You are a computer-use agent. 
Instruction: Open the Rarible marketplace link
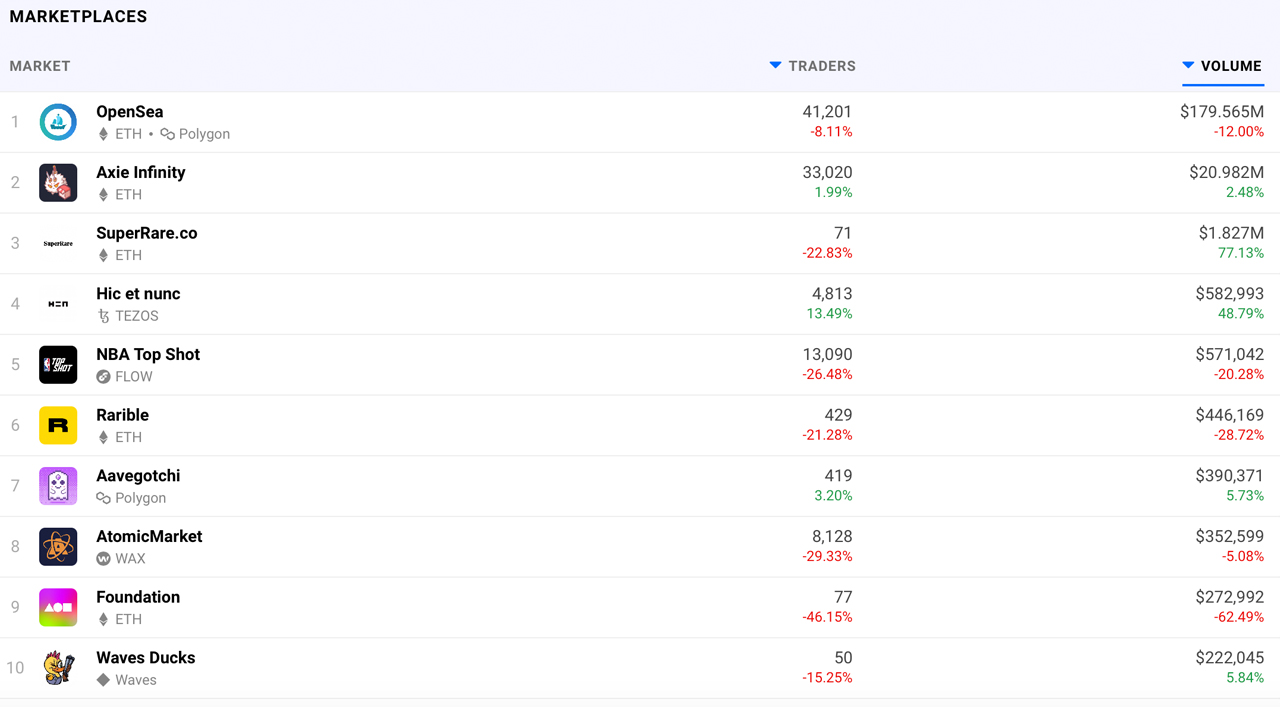pos(122,415)
